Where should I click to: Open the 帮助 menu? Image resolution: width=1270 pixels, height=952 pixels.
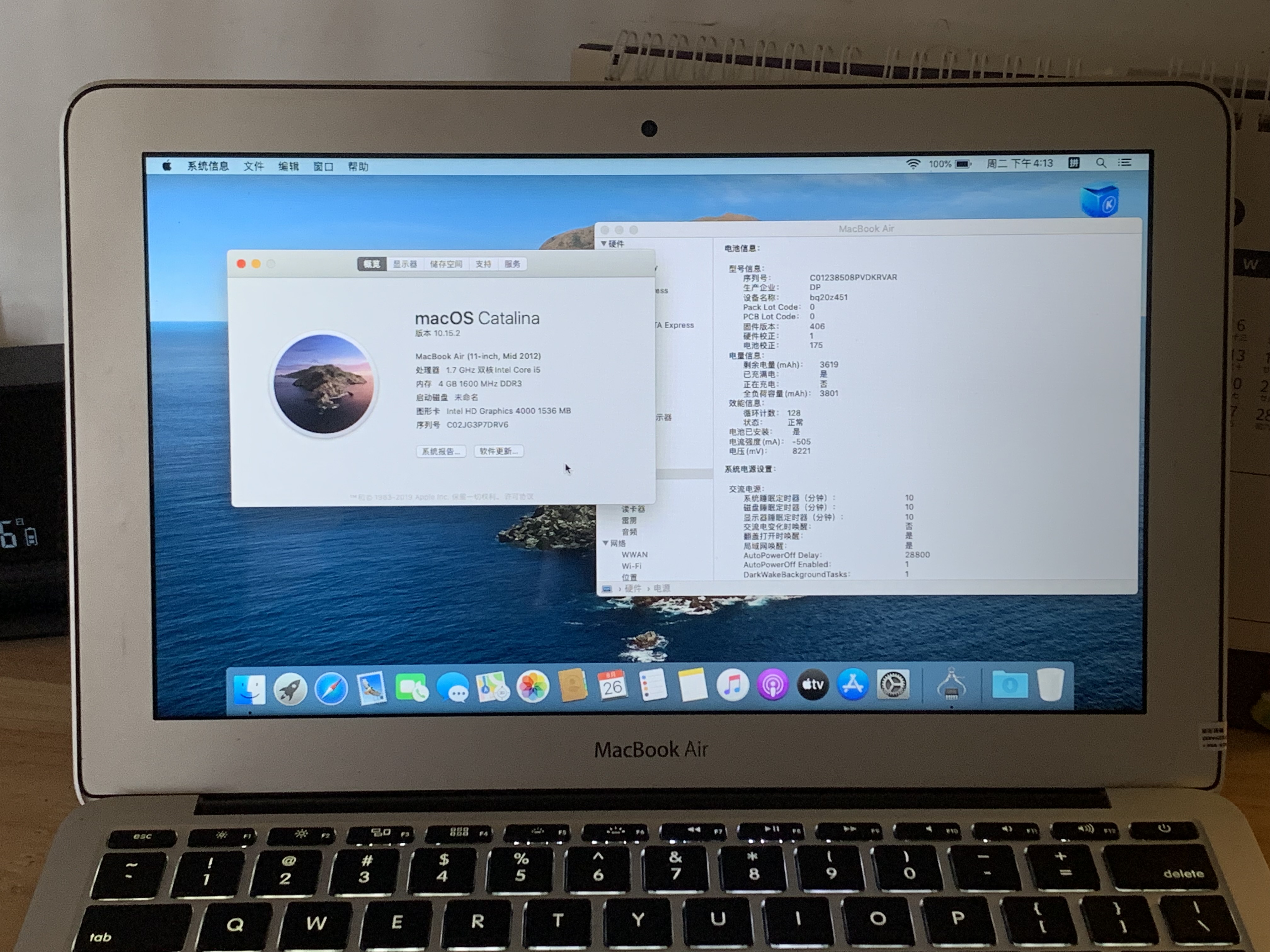358,167
